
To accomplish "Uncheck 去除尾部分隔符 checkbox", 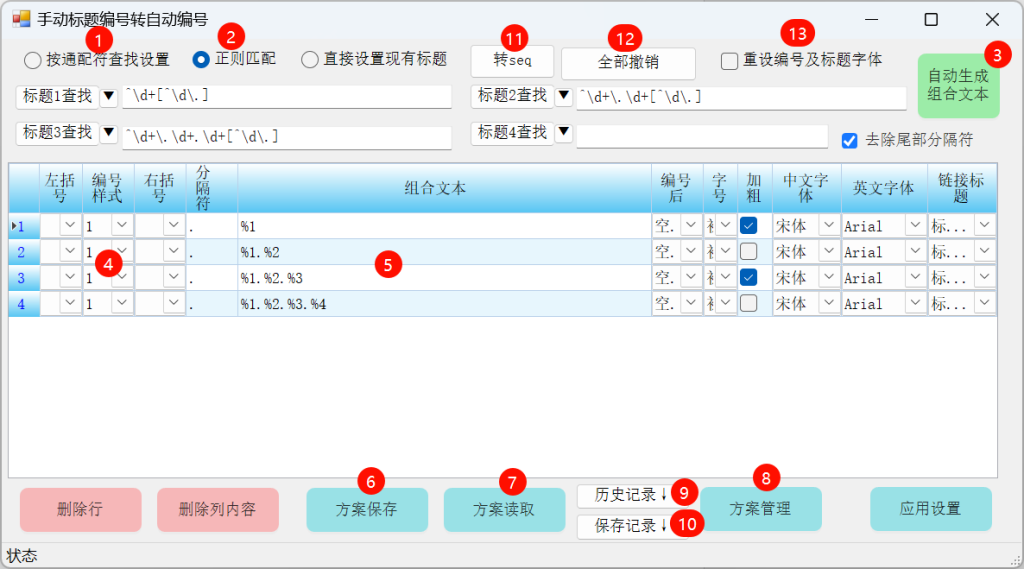I will 849,140.
